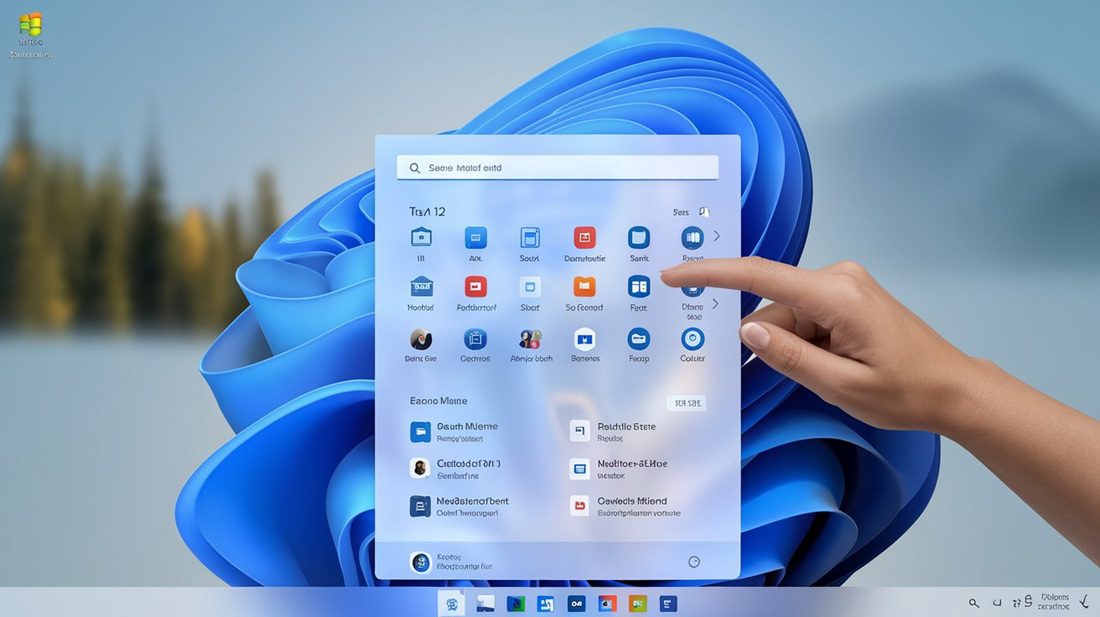
Task: Open the dark blue 'OA' taskbar icon
Action: pos(577,604)
